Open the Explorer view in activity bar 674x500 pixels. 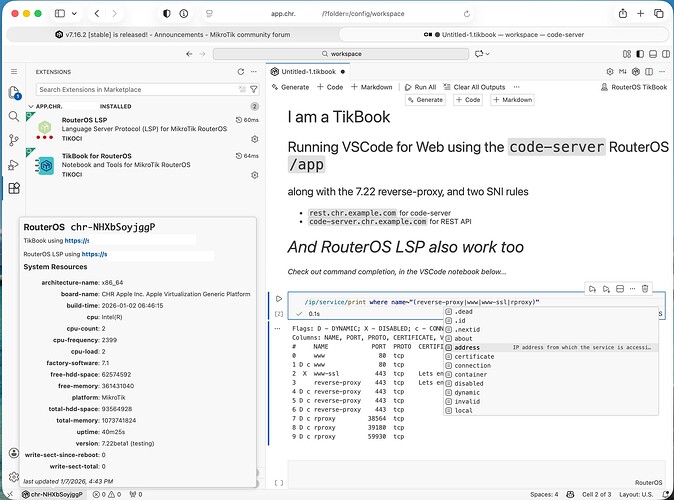tap(14, 92)
